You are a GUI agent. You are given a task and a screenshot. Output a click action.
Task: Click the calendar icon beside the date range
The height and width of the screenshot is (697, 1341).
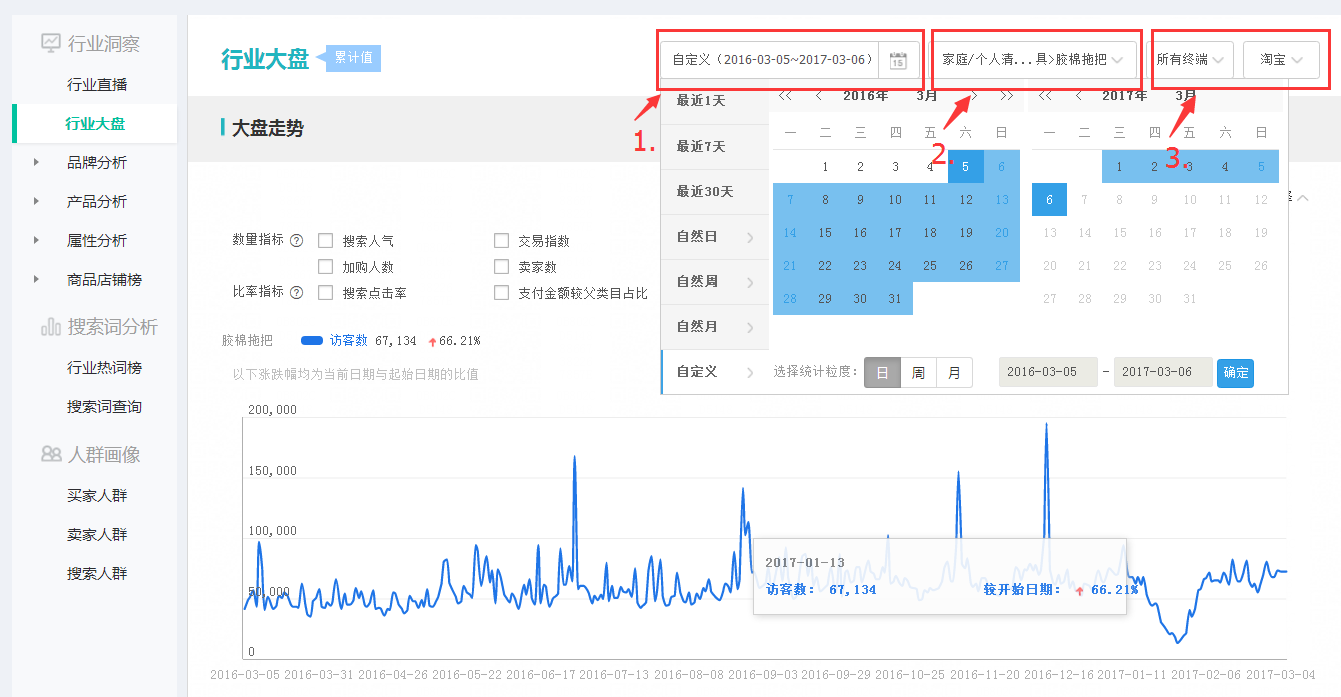pos(898,60)
